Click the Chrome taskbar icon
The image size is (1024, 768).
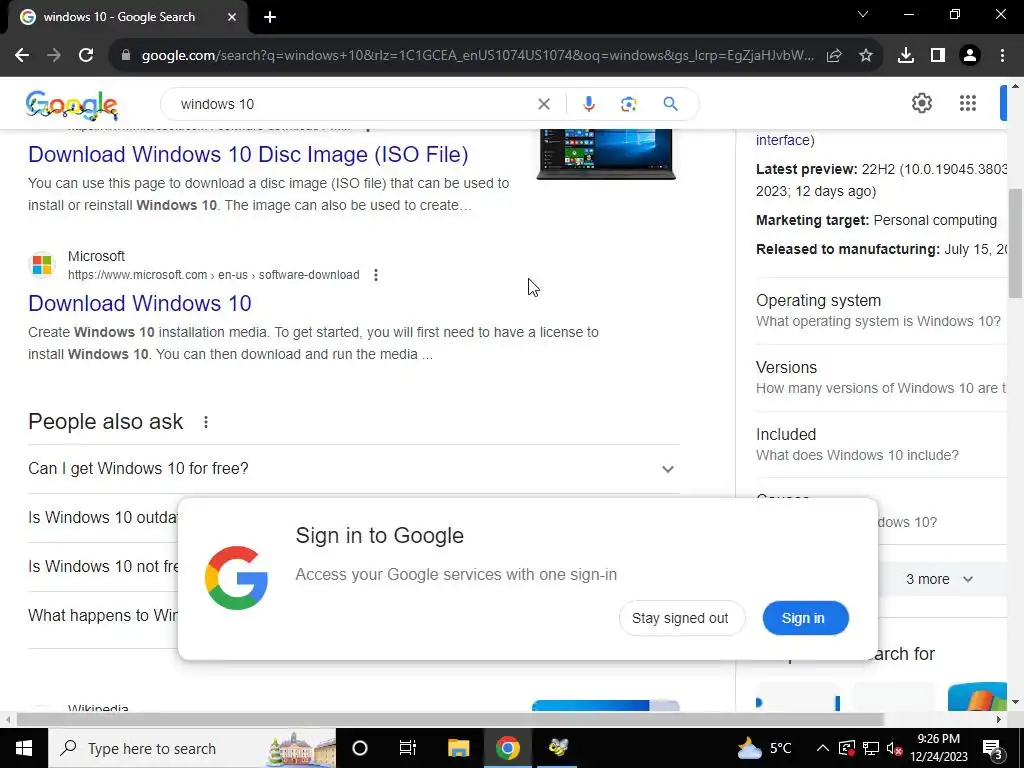[507, 748]
